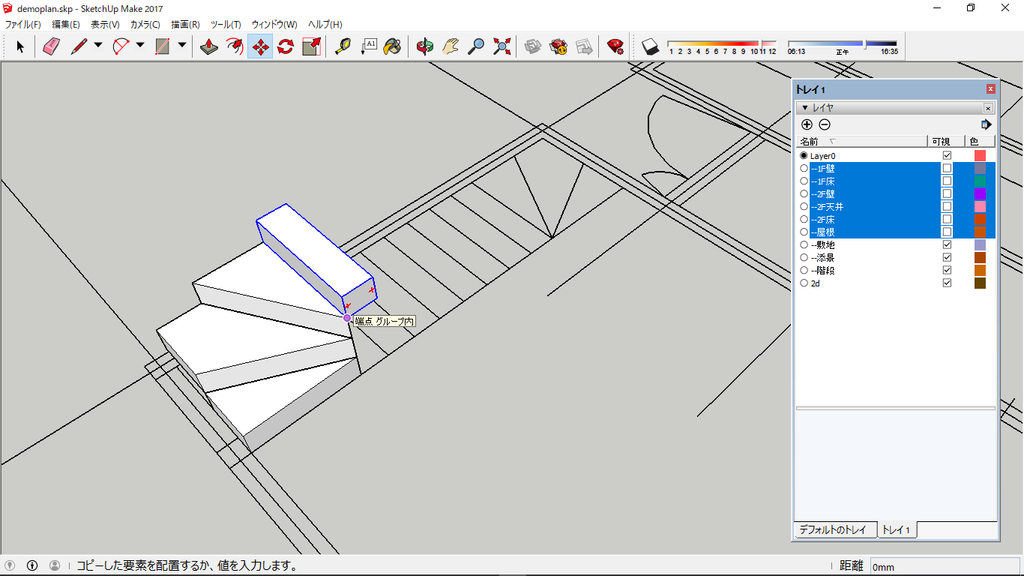Open the カメラ(C) menu

tap(145, 25)
